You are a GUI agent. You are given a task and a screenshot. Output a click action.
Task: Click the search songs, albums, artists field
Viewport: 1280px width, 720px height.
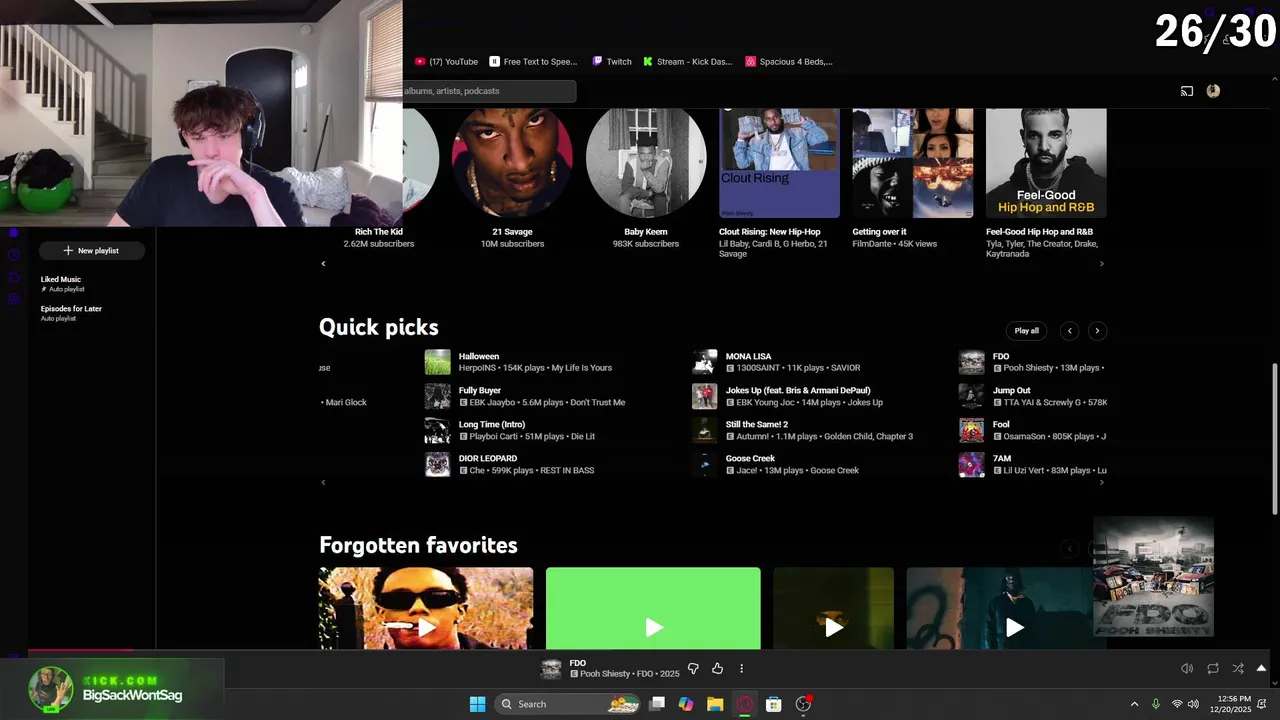(x=489, y=91)
